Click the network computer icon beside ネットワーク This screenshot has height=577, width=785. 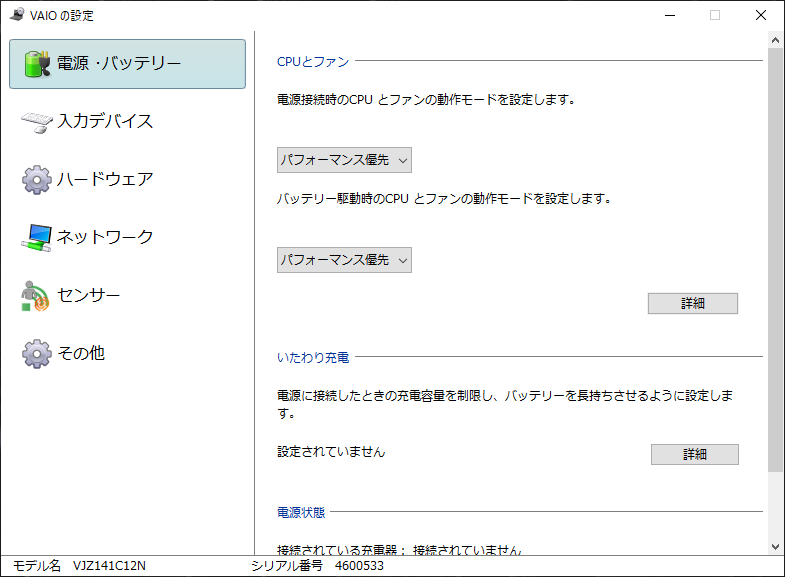point(37,238)
